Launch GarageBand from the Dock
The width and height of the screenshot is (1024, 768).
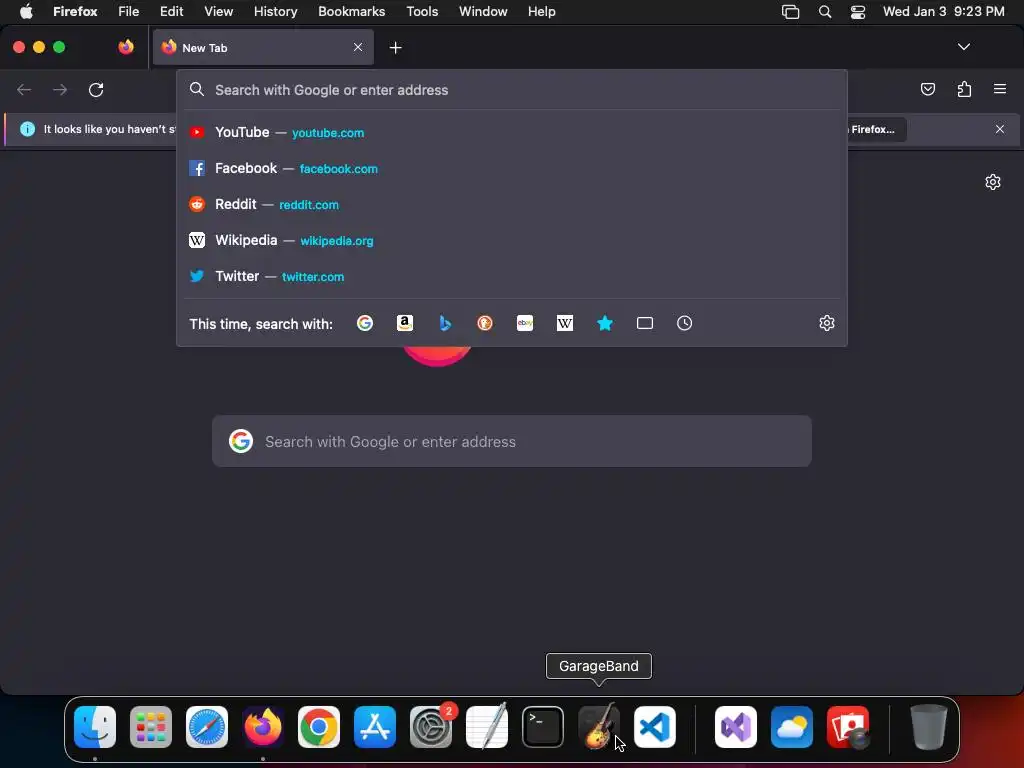598,727
